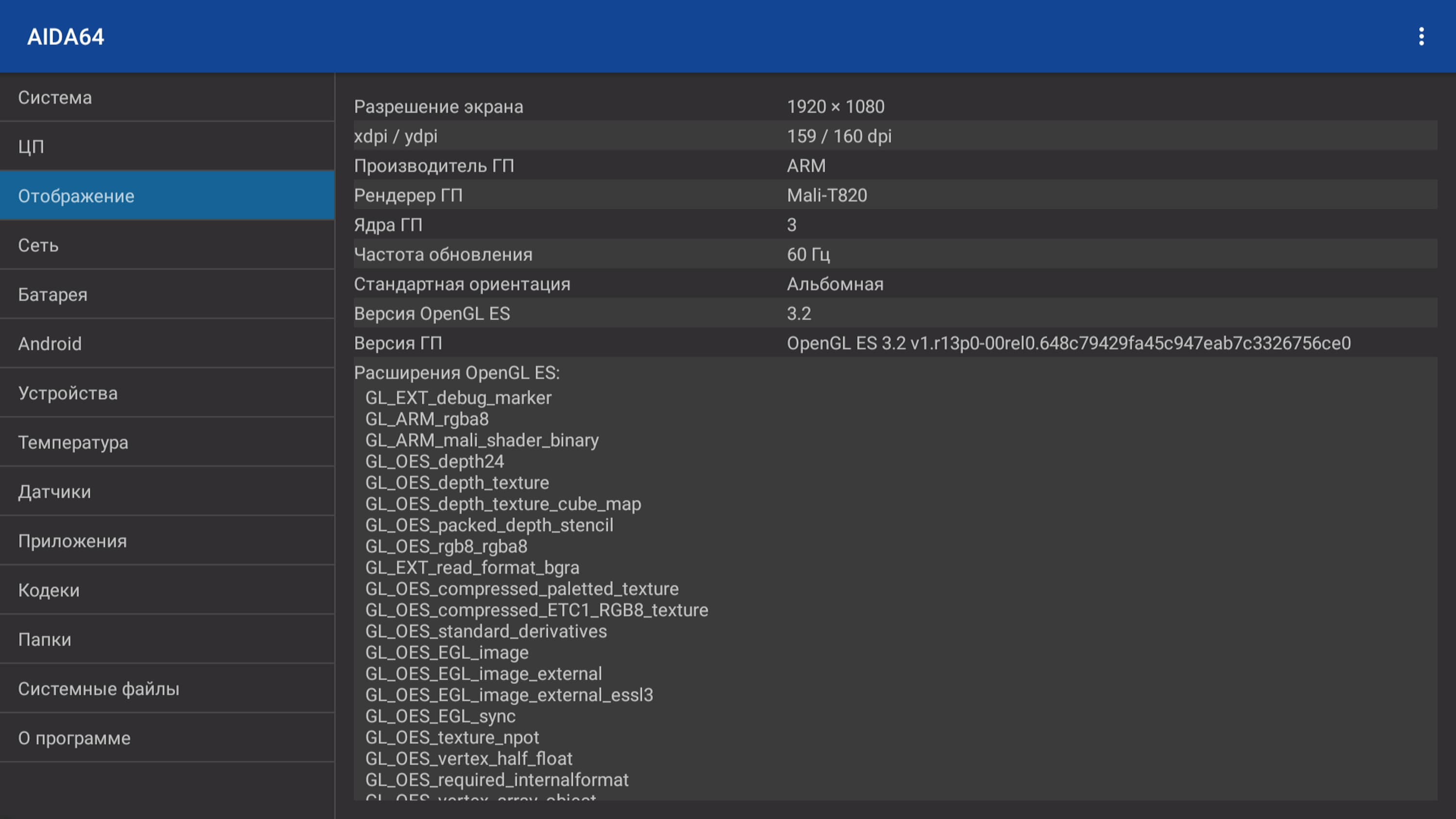This screenshot has width=1456, height=819.
Task: Click the AIDA64 app title
Action: 66,37
